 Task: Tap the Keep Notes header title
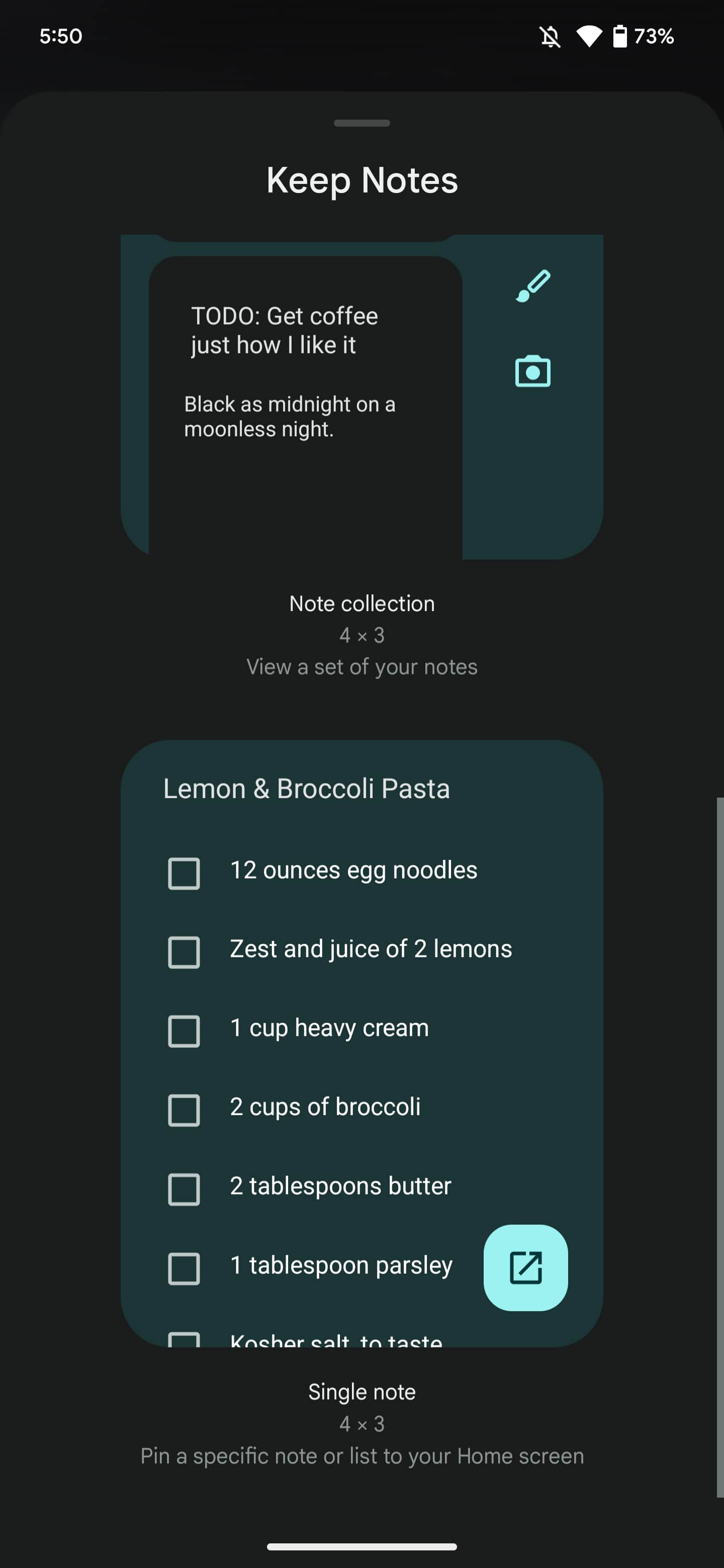coord(361,180)
